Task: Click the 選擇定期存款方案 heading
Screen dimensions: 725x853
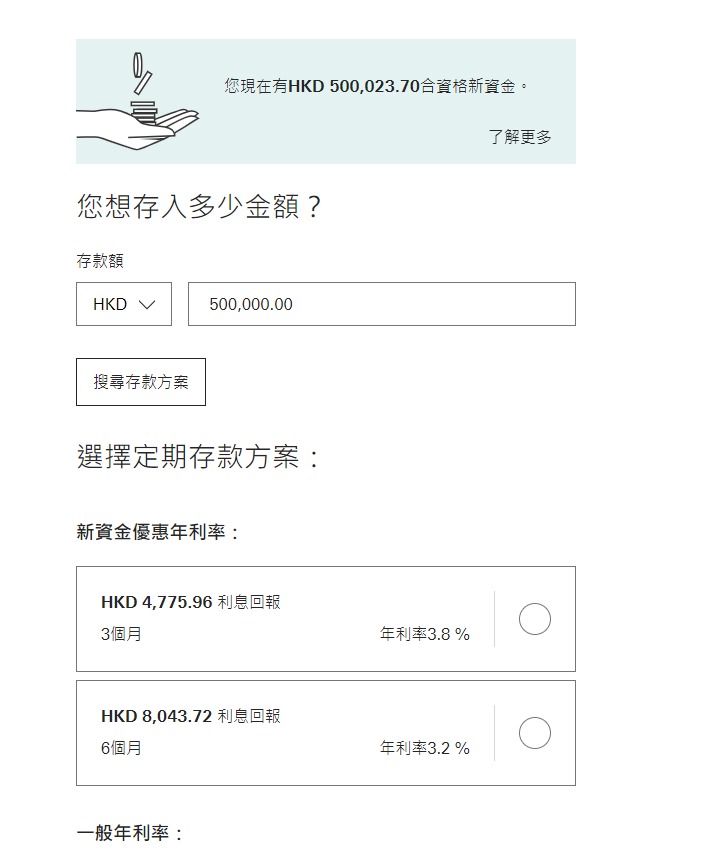Action: point(197,456)
